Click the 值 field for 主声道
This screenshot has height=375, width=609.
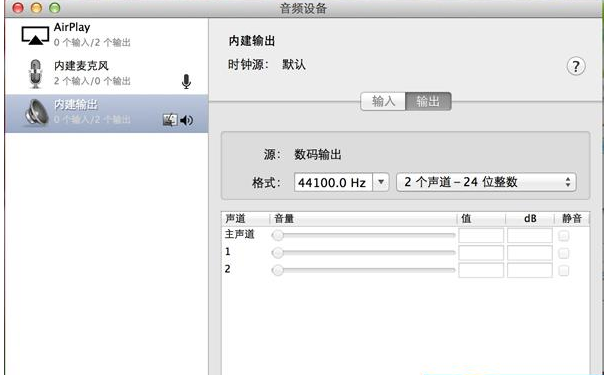coord(481,236)
